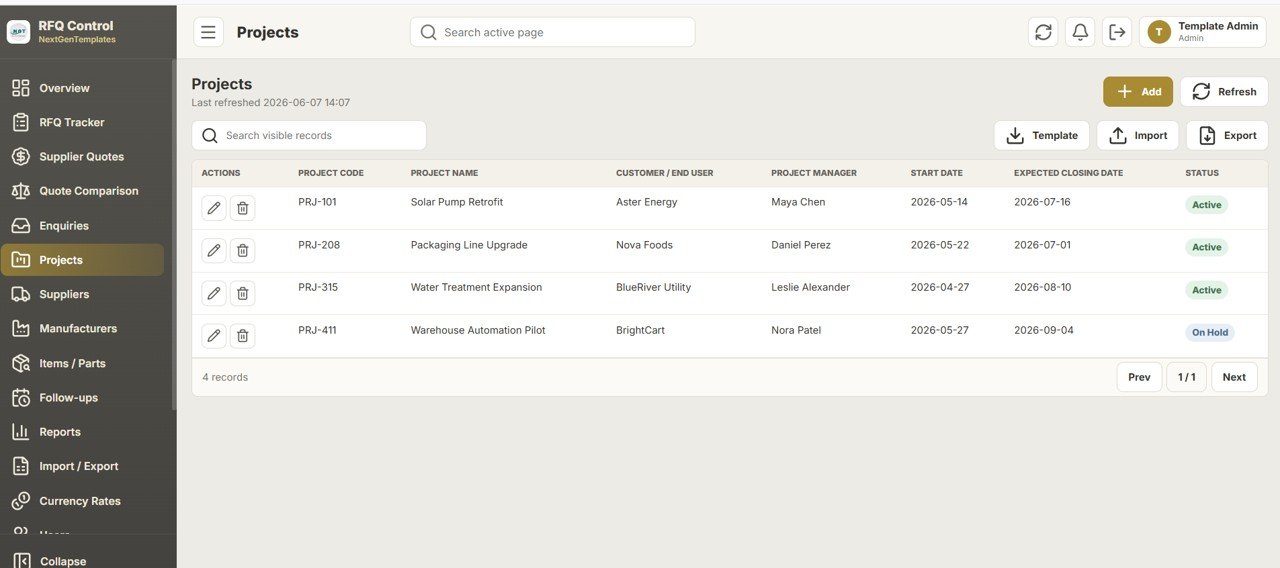This screenshot has width=1280, height=568.
Task: Delete the PRJ-411 project row
Action: (x=242, y=336)
